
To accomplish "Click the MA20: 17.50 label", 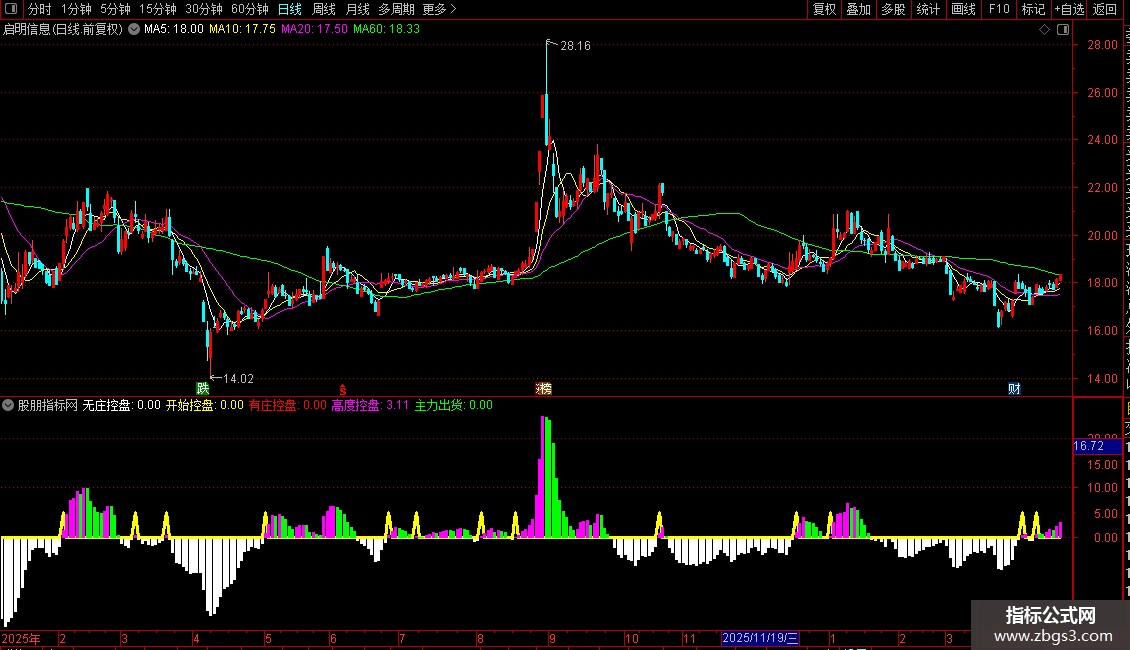I will pos(314,29).
